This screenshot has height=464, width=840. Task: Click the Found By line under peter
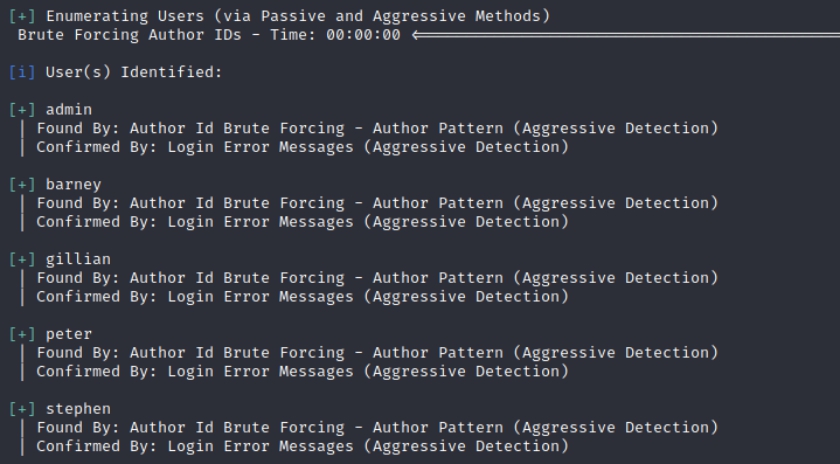click(377, 353)
